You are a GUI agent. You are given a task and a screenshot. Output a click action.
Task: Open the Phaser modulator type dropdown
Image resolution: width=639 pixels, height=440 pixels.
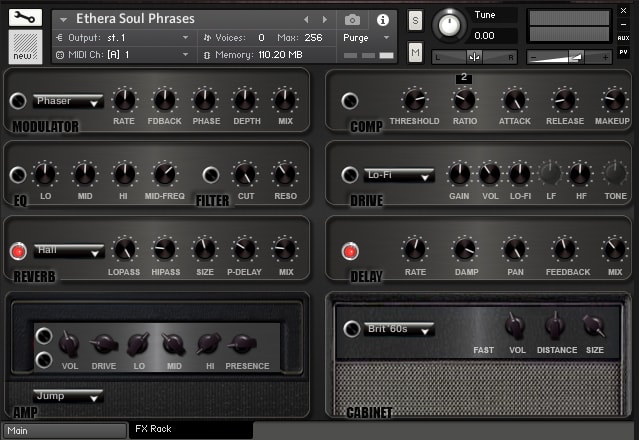[68, 101]
